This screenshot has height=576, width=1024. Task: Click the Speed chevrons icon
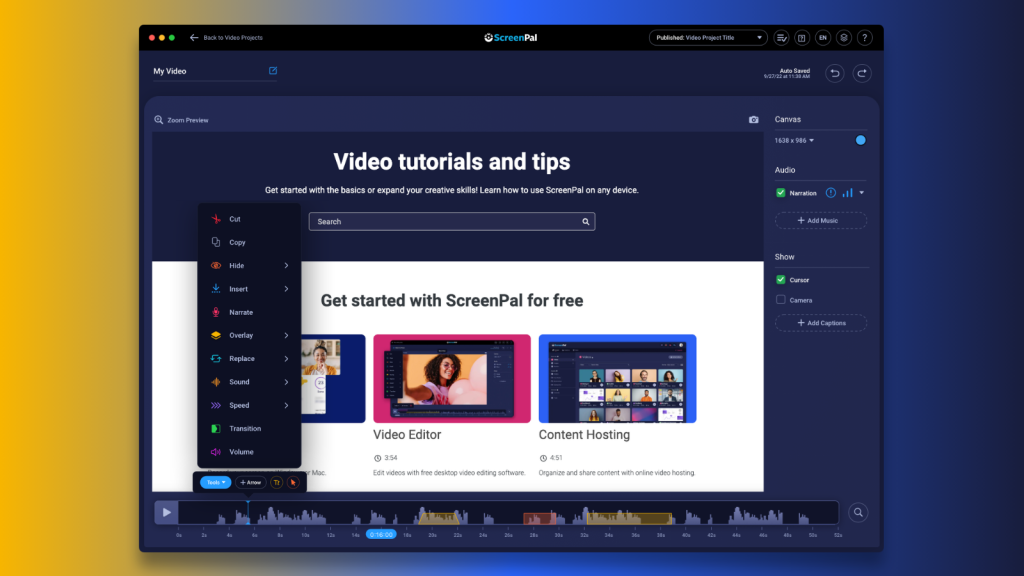click(x=216, y=406)
